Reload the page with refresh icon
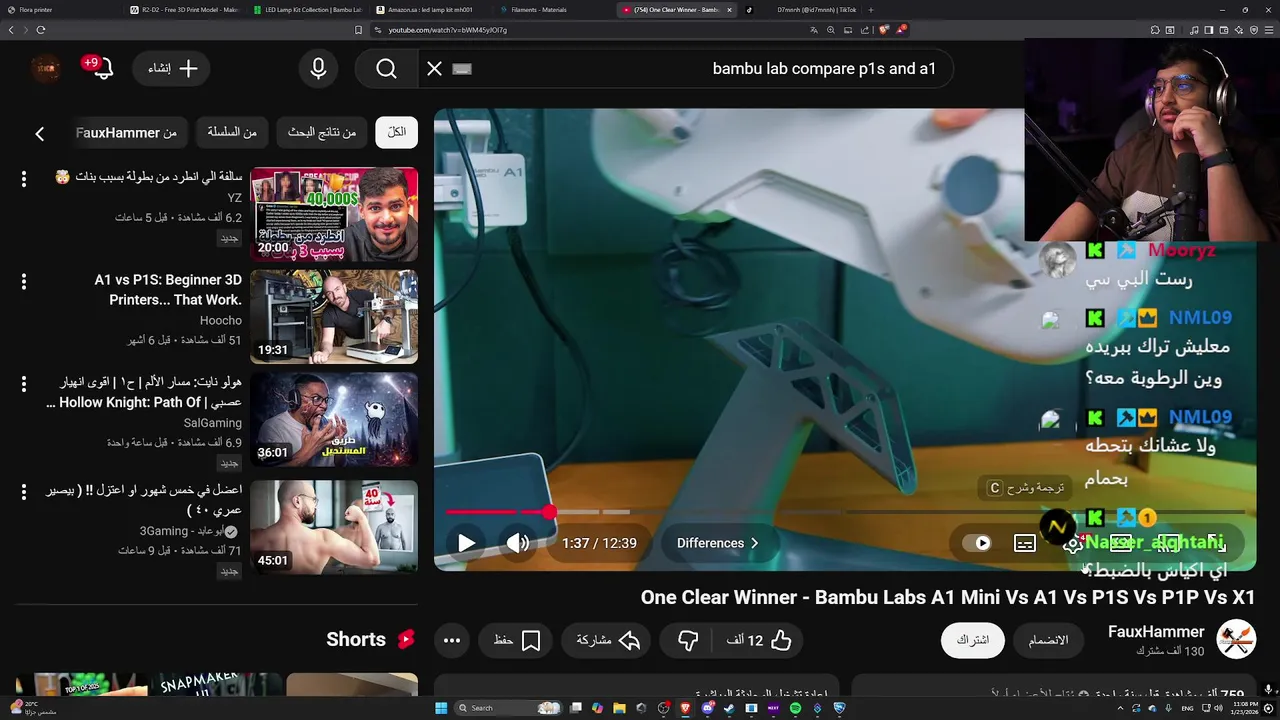Viewport: 1280px width, 720px height. (41, 30)
